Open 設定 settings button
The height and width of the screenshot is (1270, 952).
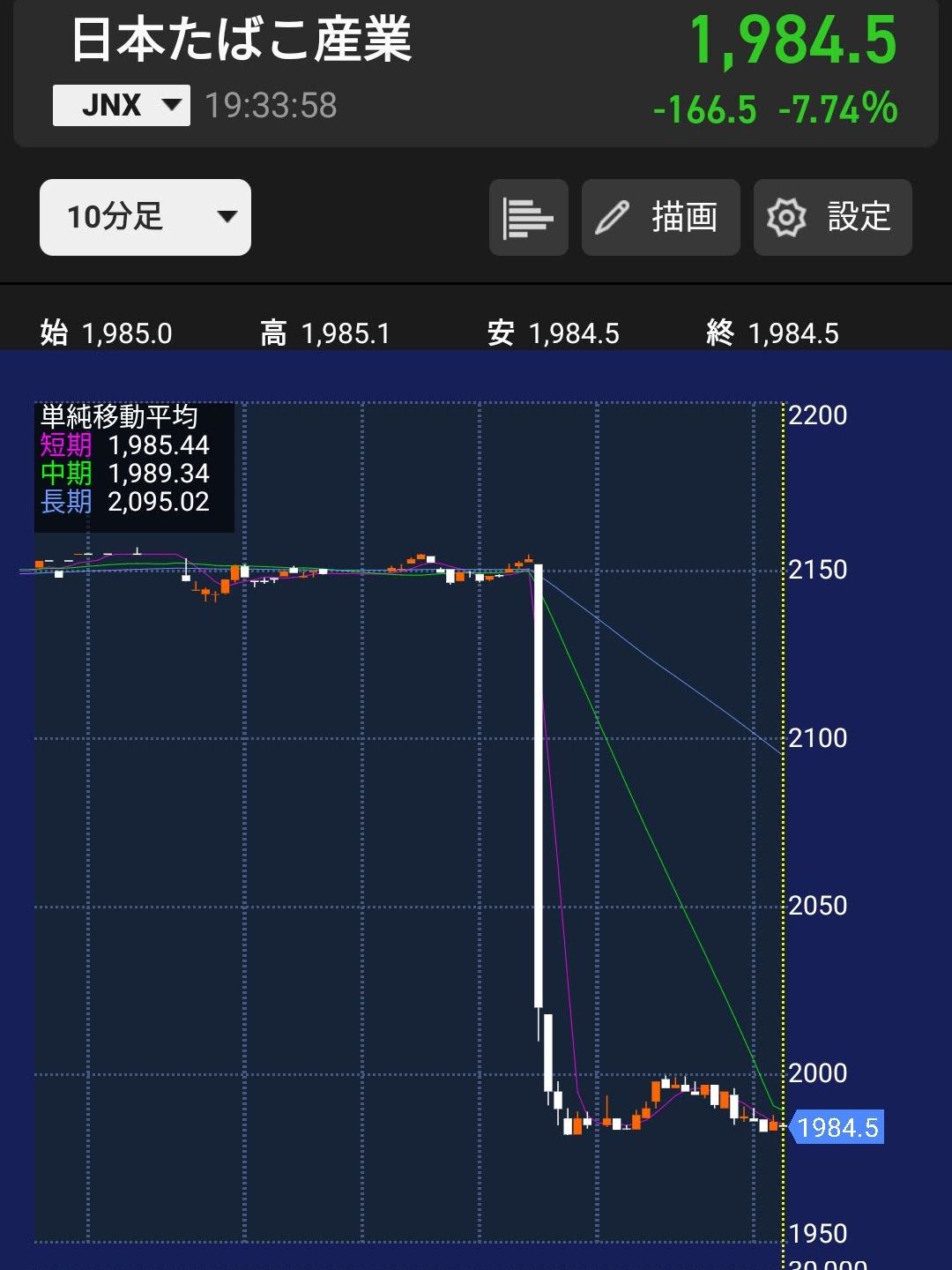(x=832, y=217)
